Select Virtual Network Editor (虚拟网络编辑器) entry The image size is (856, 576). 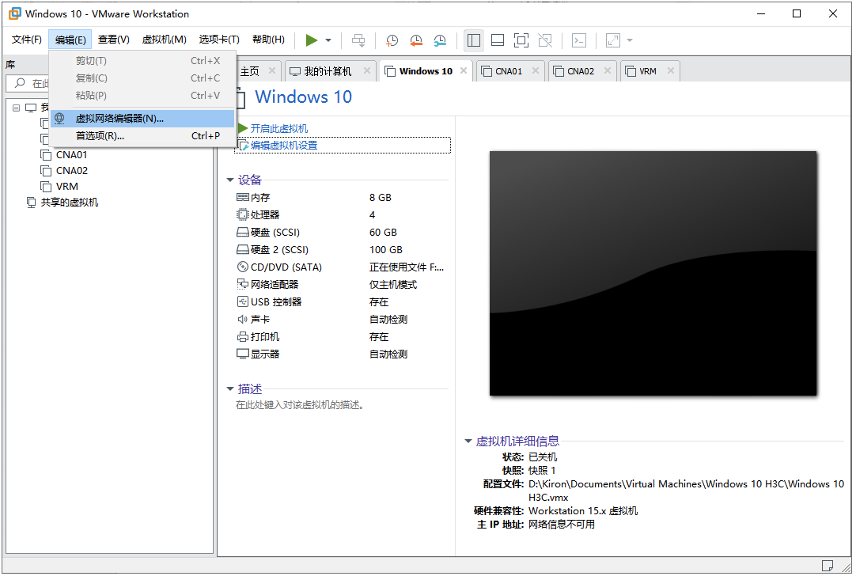[x=142, y=118]
